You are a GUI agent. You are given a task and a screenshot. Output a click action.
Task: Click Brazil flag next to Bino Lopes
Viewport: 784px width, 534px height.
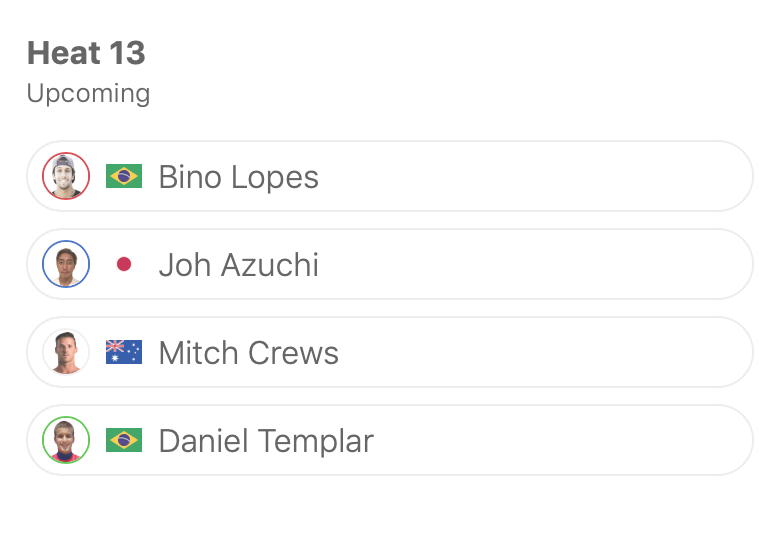124,177
